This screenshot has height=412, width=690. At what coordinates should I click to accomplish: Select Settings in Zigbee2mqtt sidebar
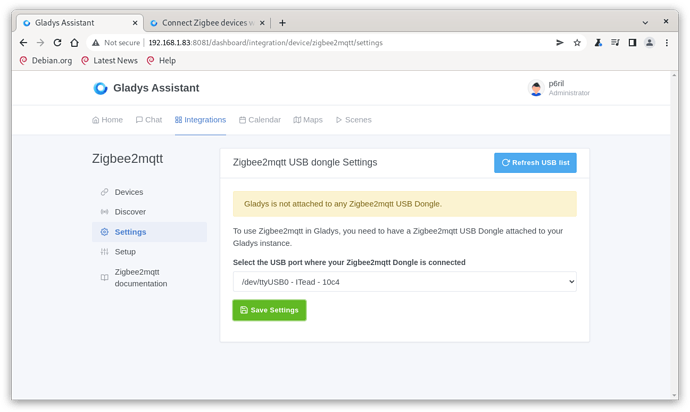(x=149, y=232)
